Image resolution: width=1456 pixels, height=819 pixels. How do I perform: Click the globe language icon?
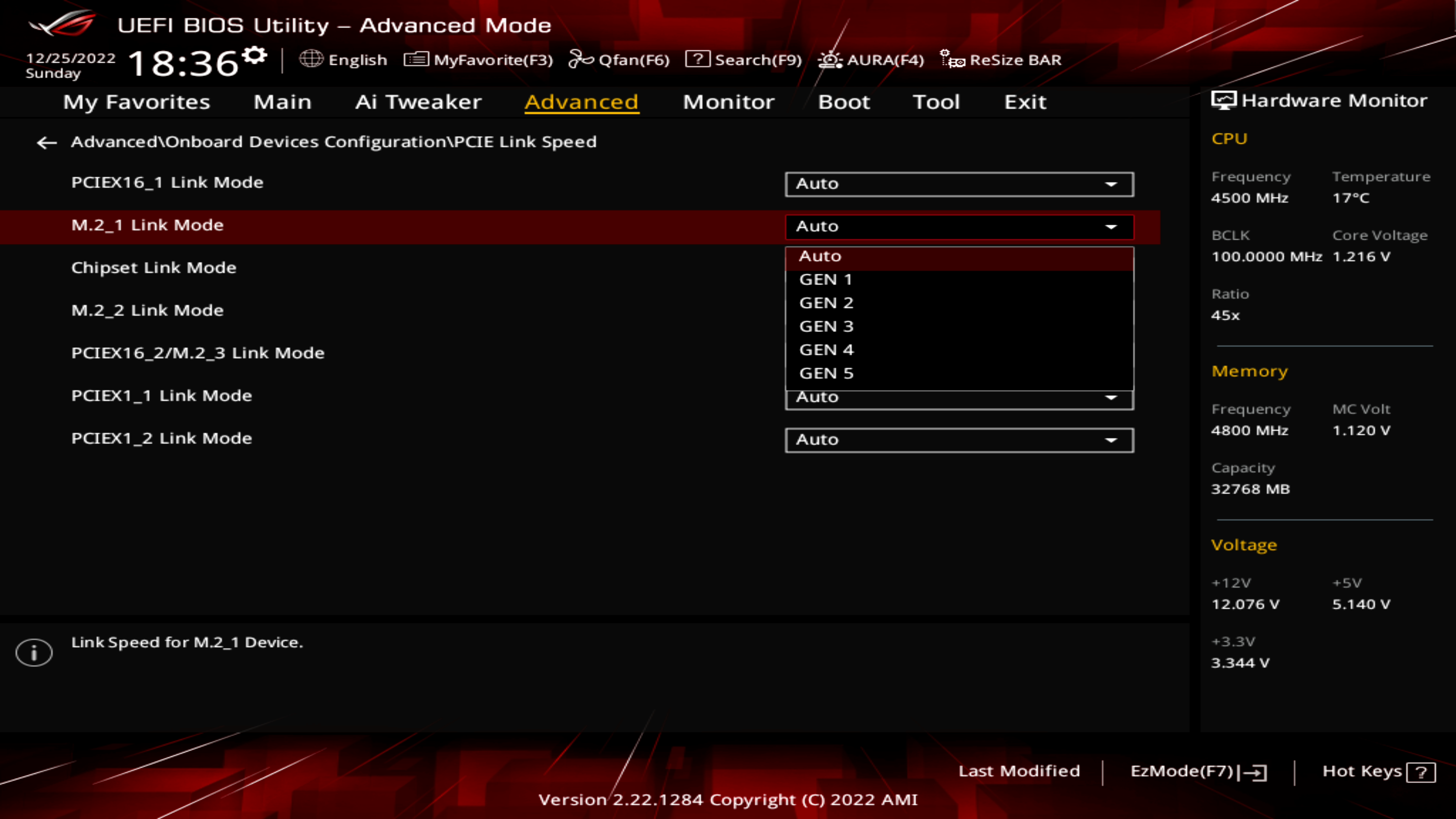point(311,59)
